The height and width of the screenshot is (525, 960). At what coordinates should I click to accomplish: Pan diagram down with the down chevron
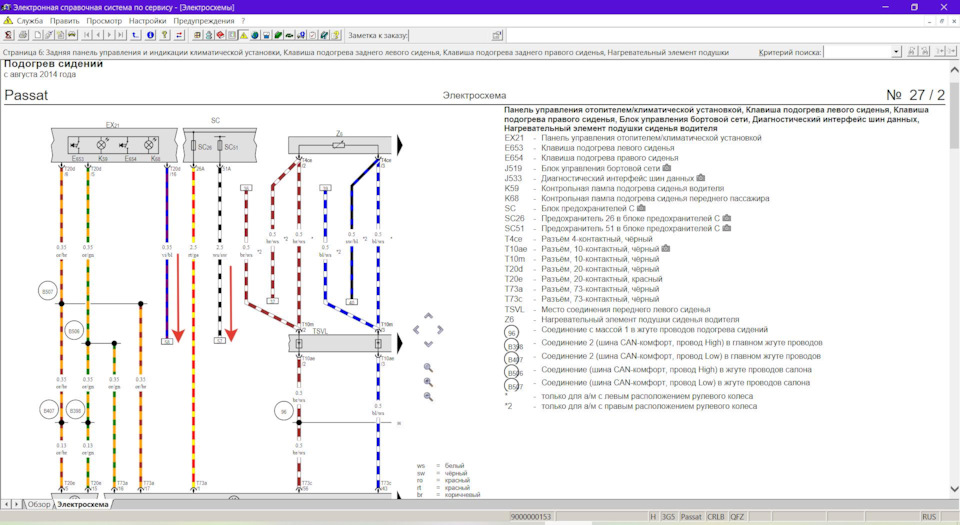[429, 344]
